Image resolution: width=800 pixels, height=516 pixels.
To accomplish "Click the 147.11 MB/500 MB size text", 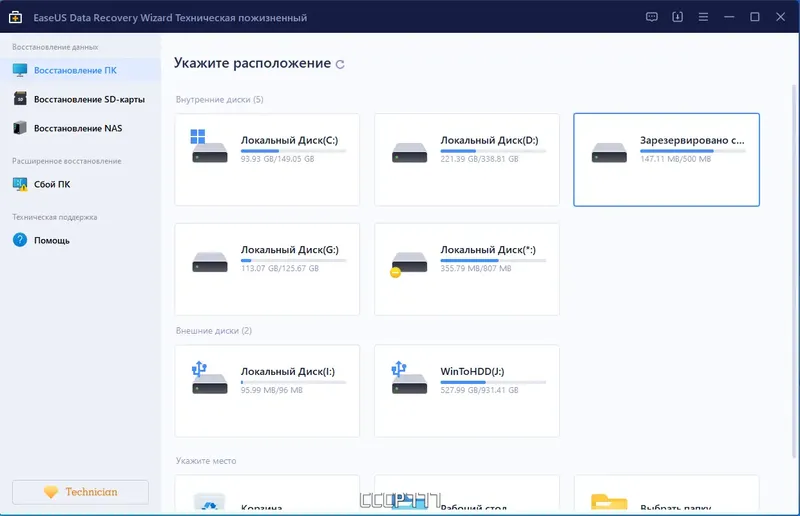I will [676, 159].
